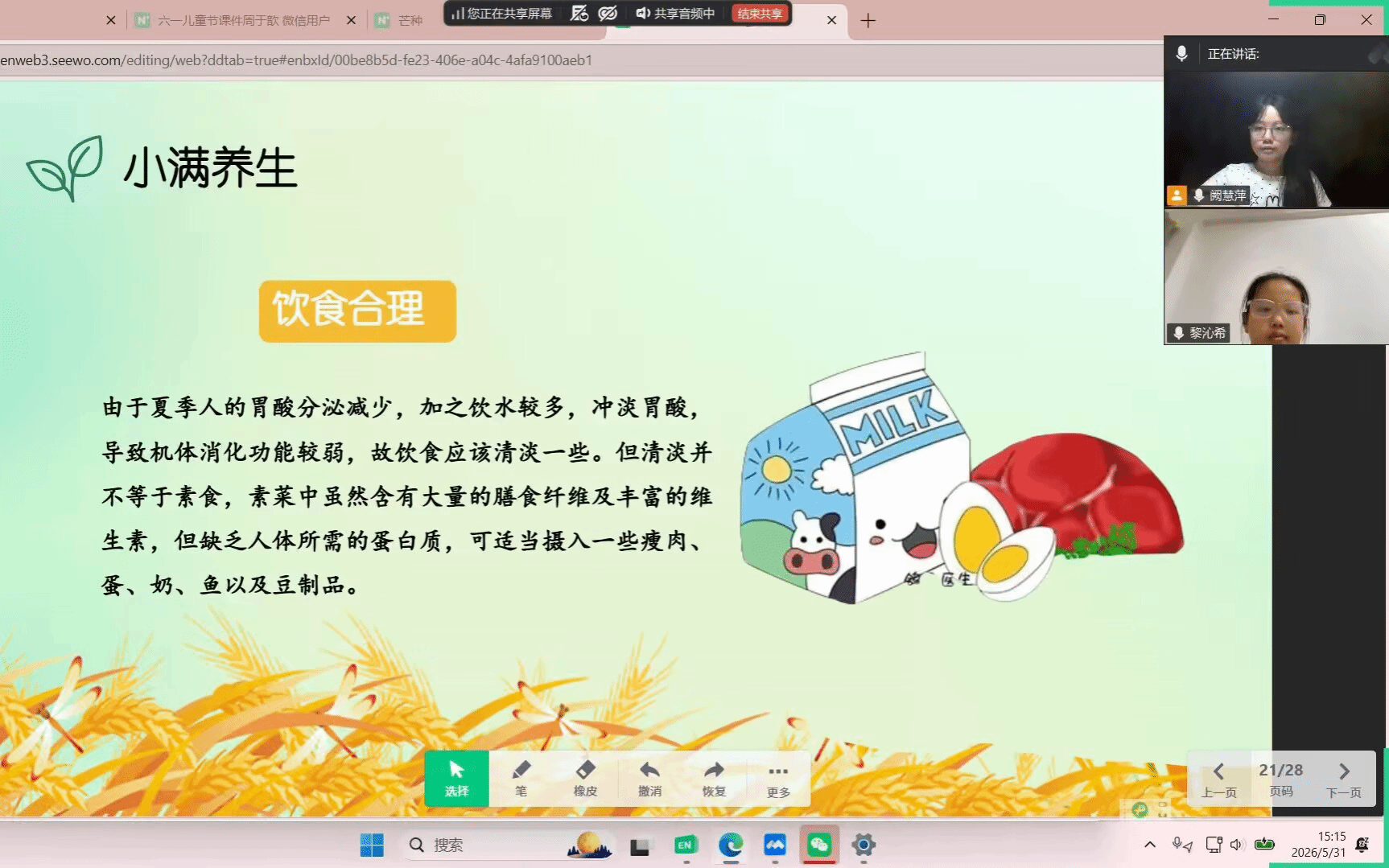Viewport: 1389px width, 868px height.
Task: Toggle 共享音频中 audio sharing
Action: point(675,14)
